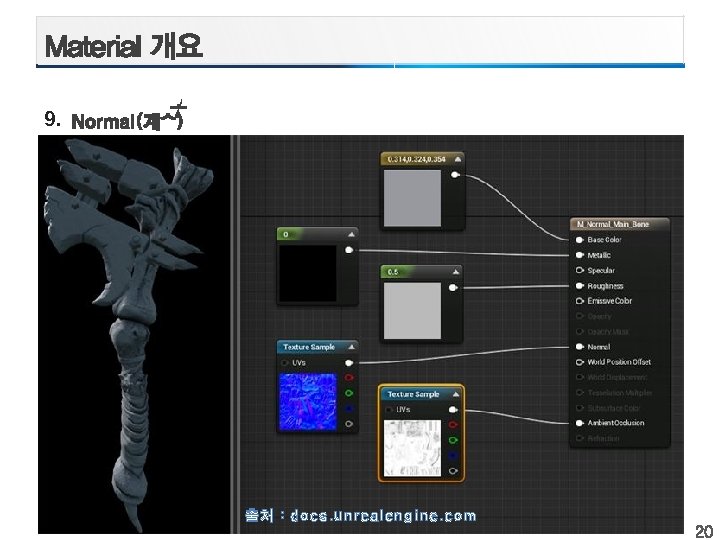Click the World Position Offset input pin
This screenshot has width=720, height=540.
(x=579, y=362)
